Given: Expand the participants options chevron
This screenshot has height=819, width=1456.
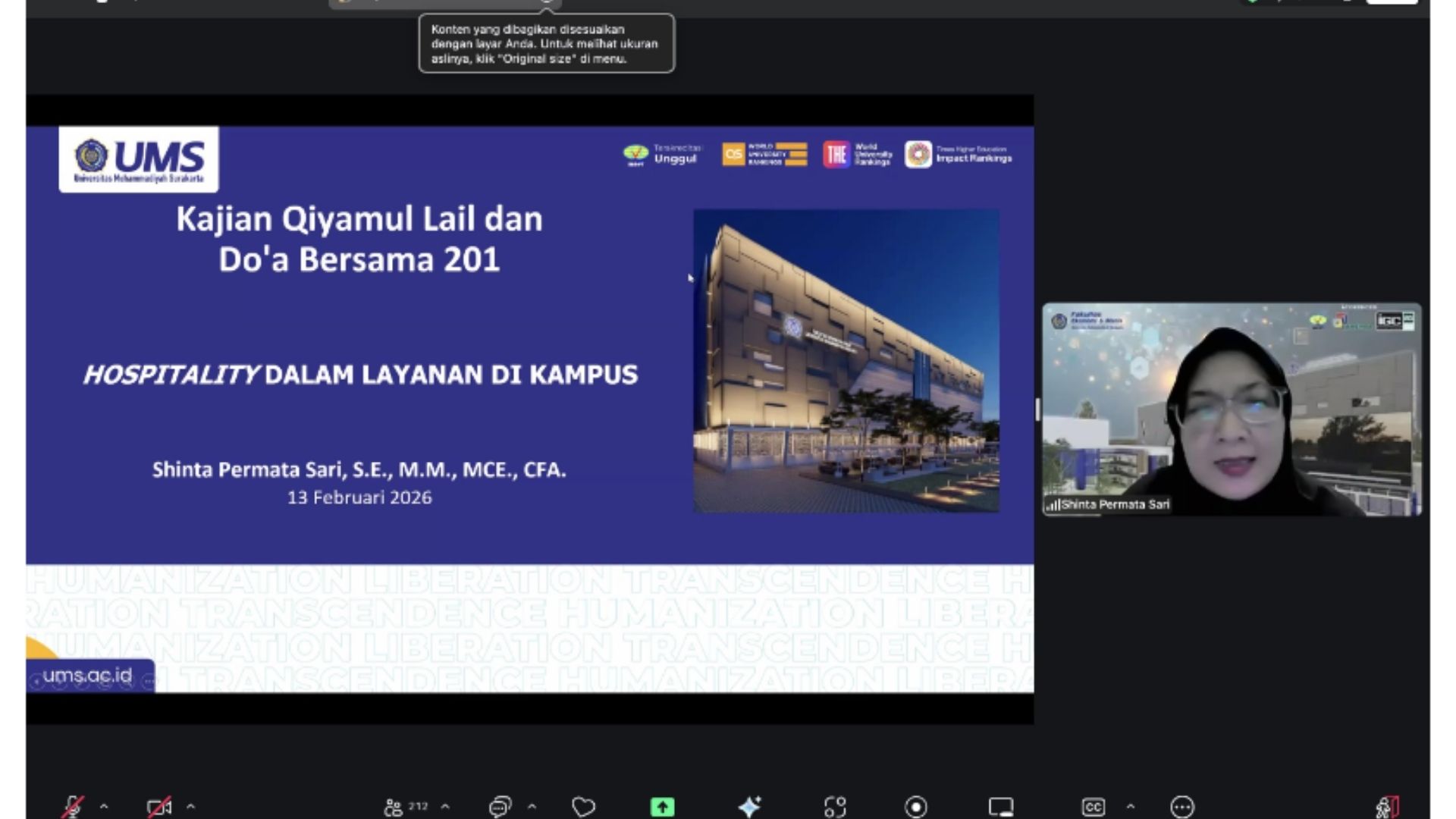Looking at the screenshot, I should tap(445, 807).
